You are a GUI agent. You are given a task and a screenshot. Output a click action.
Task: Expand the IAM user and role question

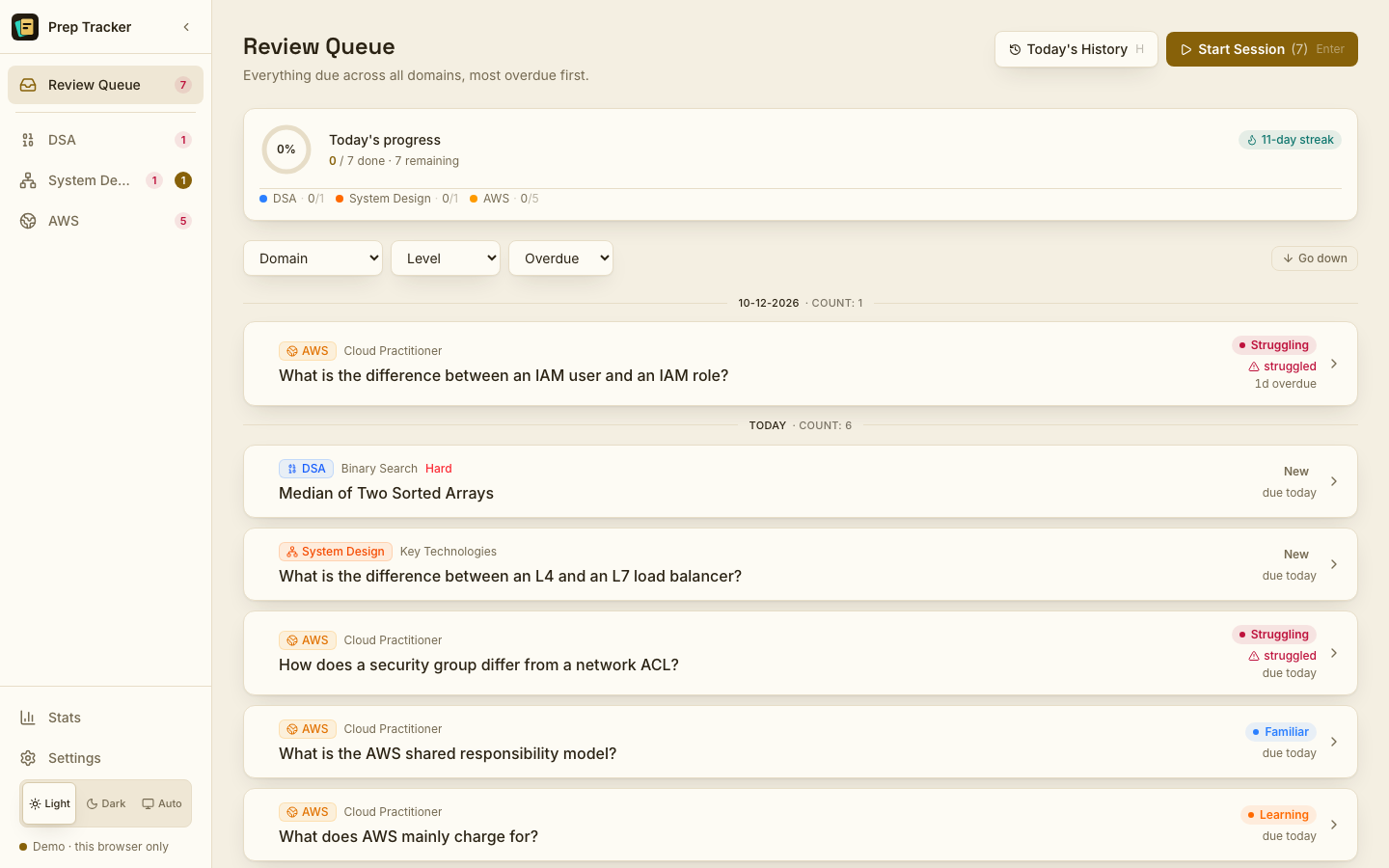[x=801, y=364]
